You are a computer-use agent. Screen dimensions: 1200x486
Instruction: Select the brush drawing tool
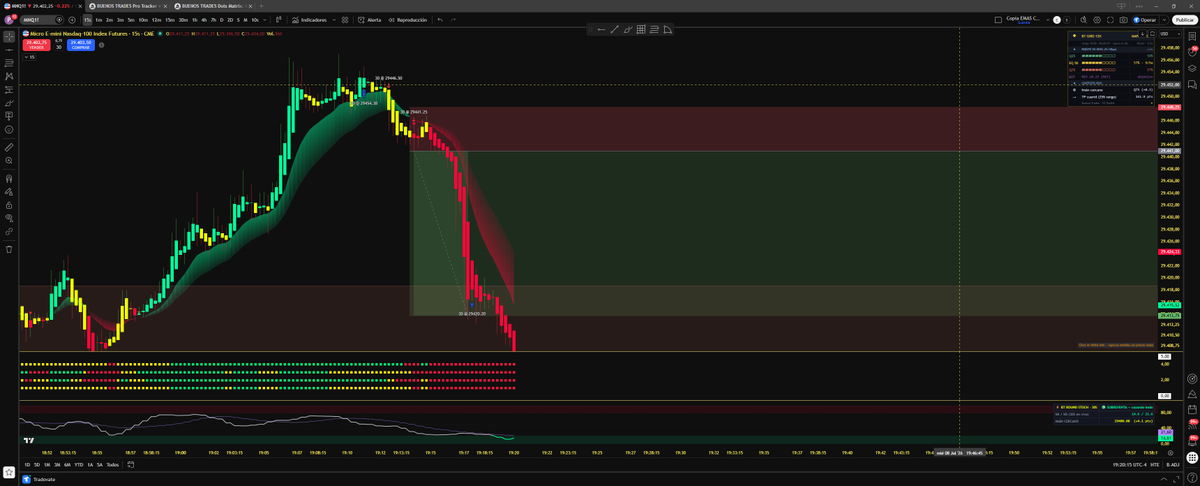point(9,103)
